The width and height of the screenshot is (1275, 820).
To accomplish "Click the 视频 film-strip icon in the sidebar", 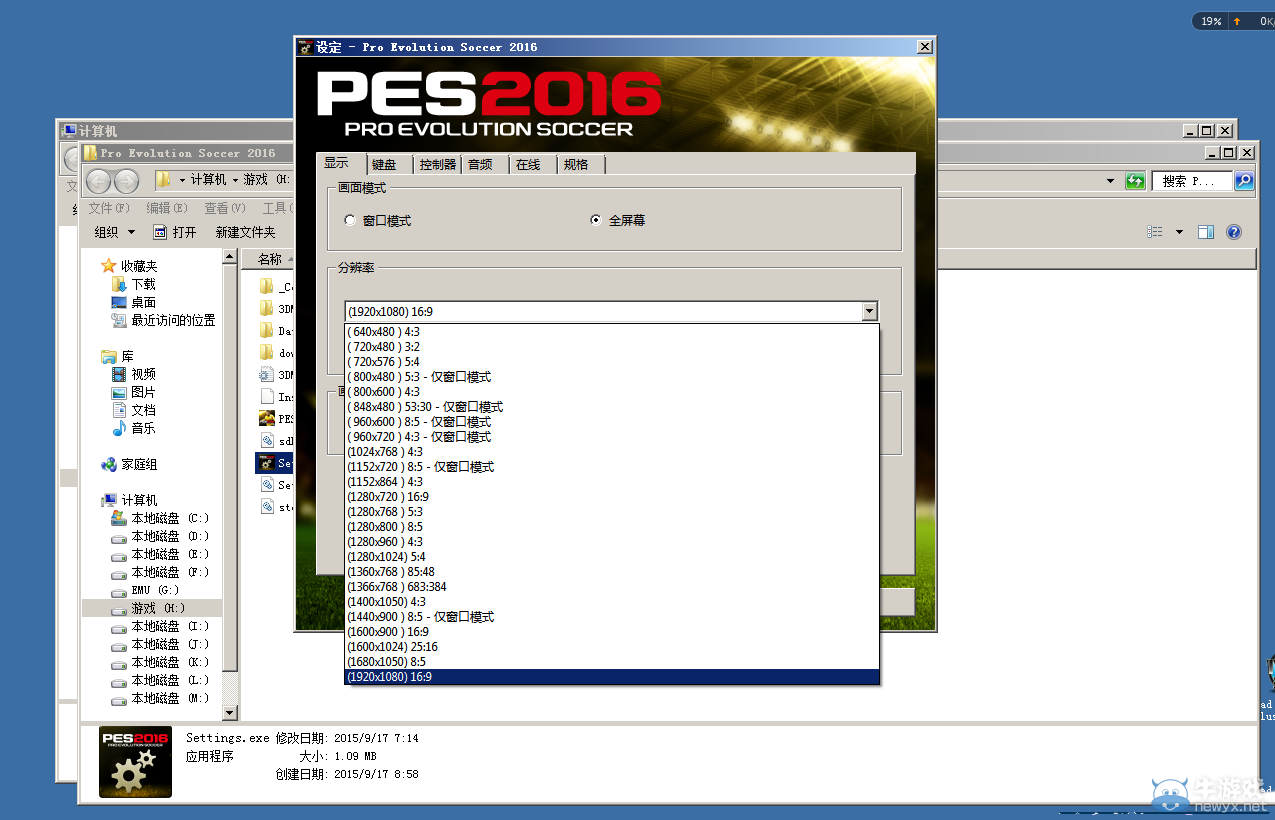I will 119,374.
